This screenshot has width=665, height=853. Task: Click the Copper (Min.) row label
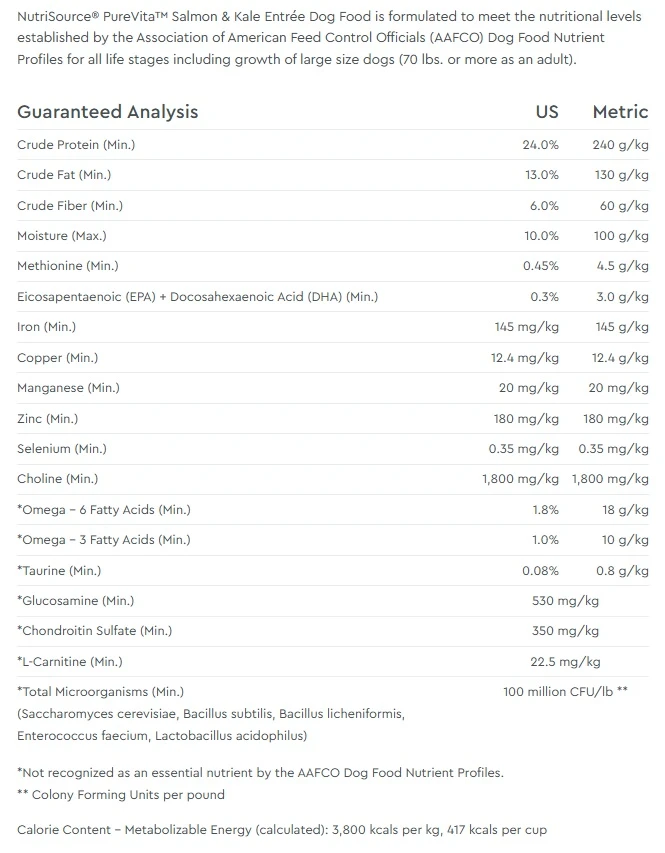(58, 357)
